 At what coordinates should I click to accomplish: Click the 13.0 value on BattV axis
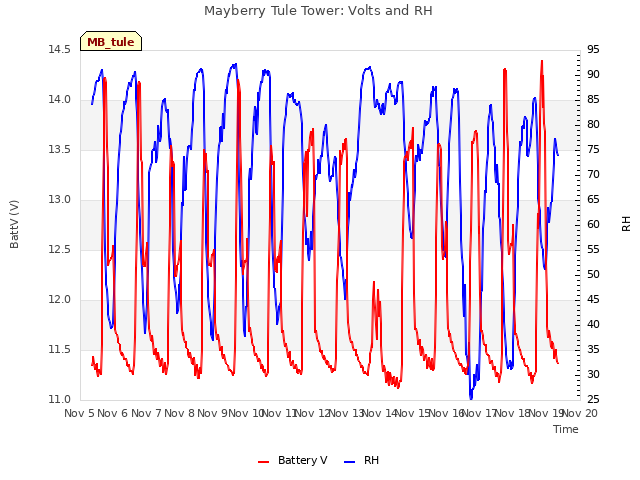click(60, 200)
